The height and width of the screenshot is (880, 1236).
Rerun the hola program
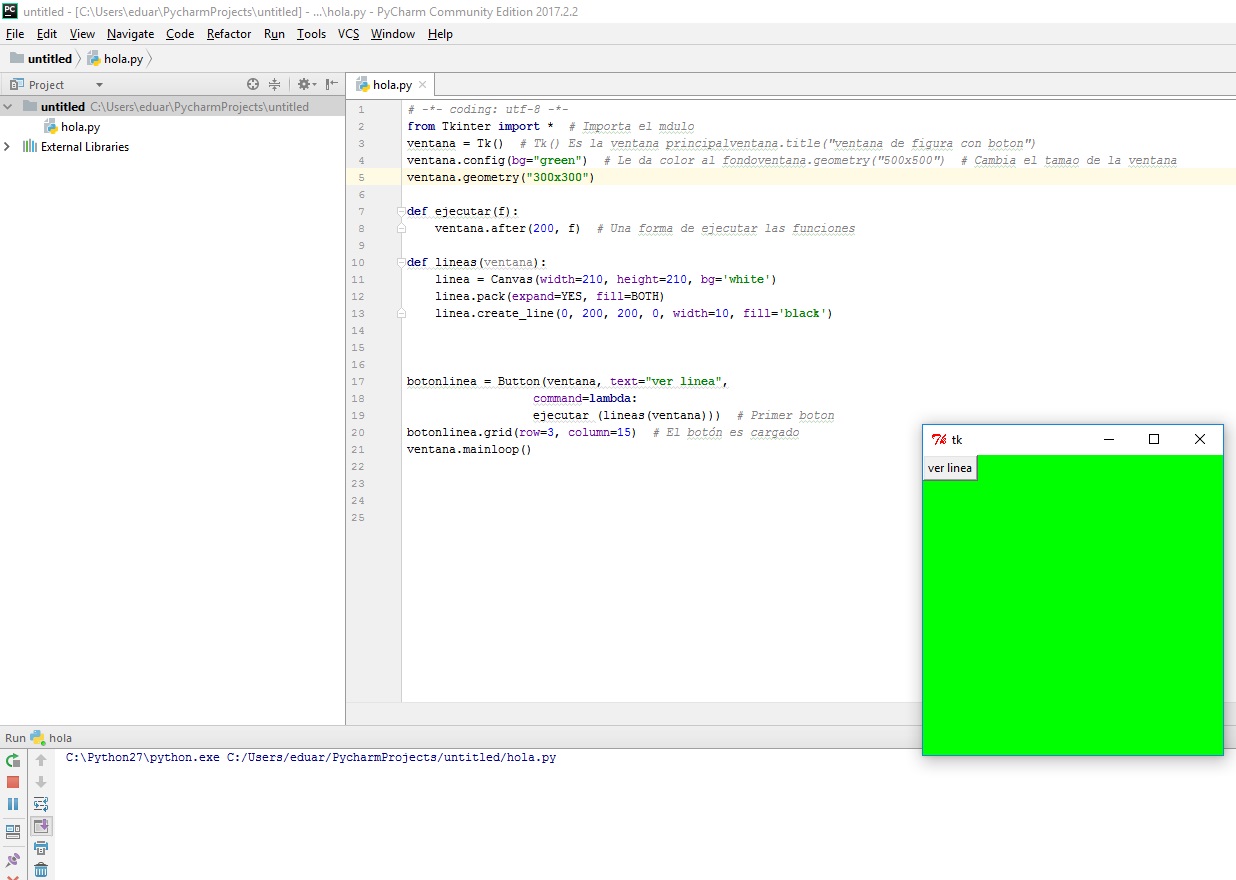tap(13, 760)
